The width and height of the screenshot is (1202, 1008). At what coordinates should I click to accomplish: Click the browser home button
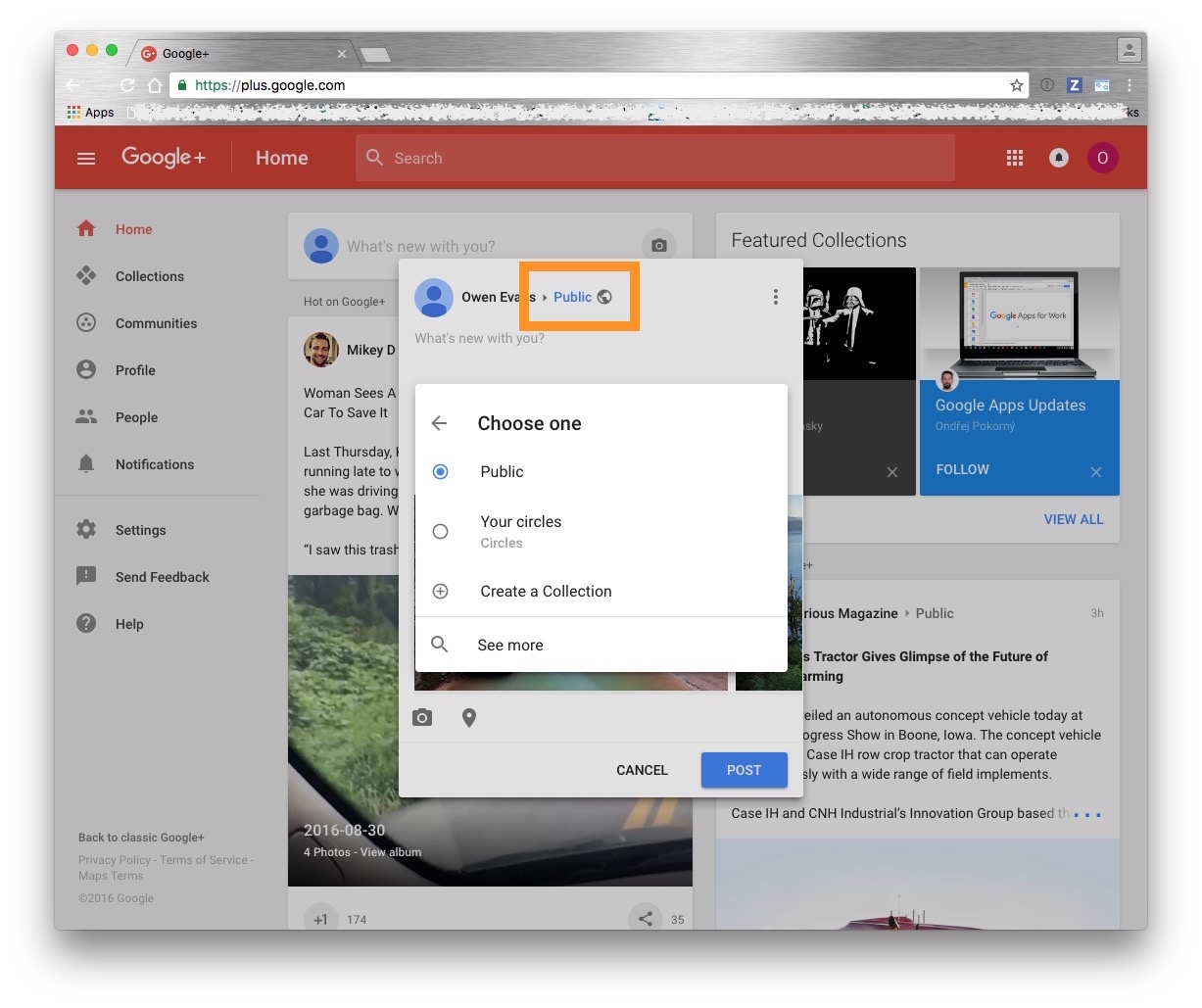pos(155,85)
